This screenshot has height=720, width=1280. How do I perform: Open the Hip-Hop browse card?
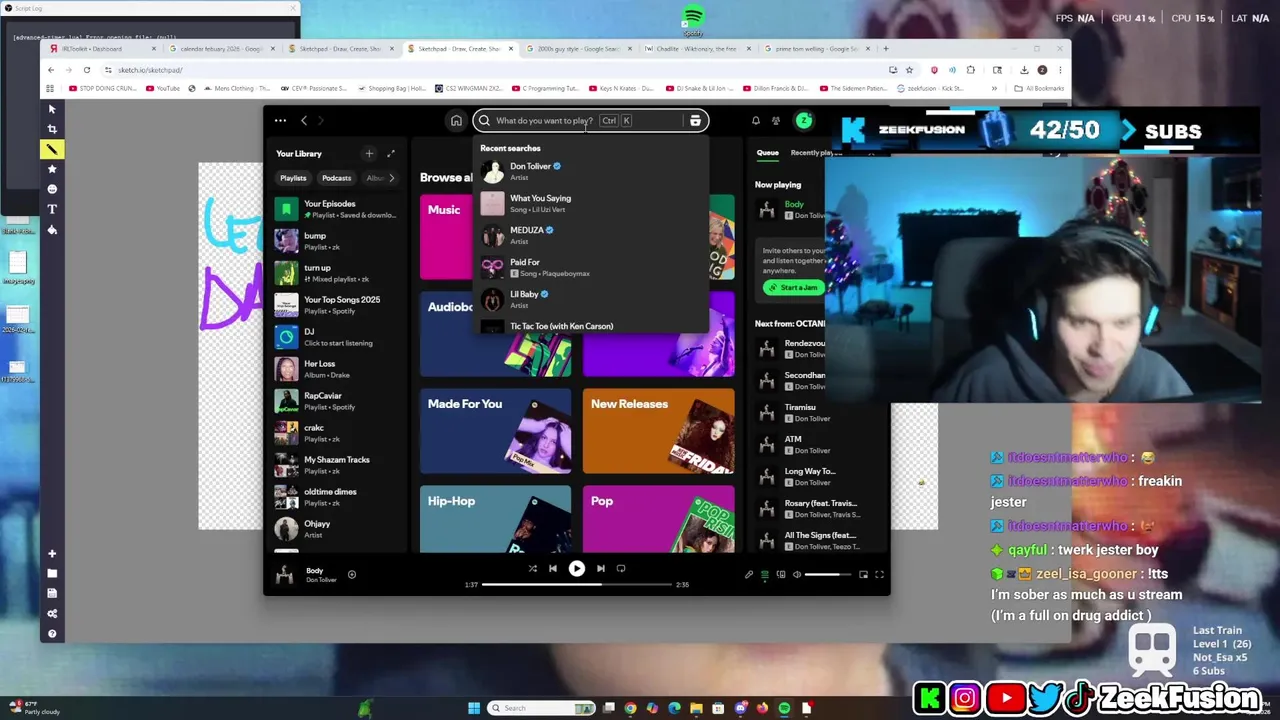point(496,519)
